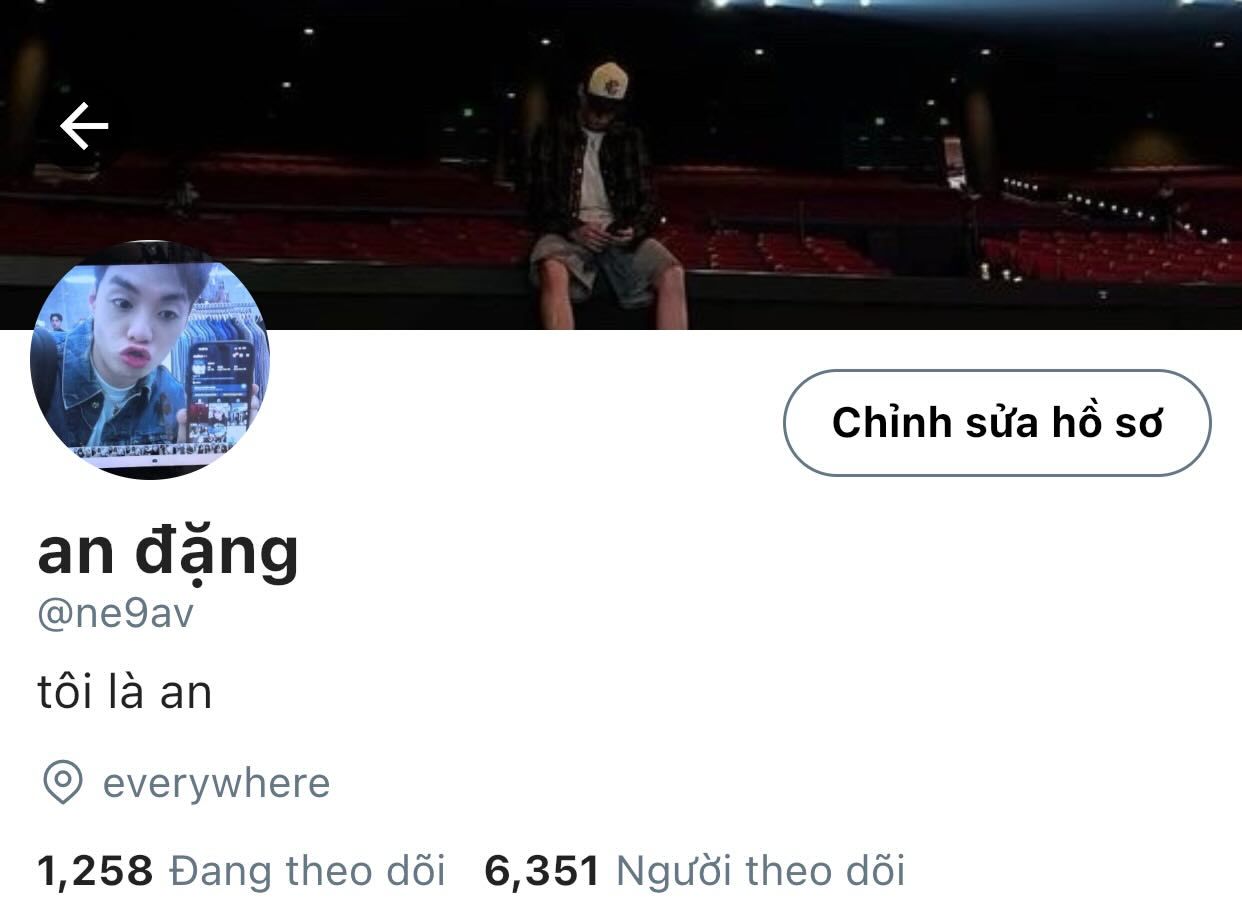Click the seated person in banner
The width and height of the screenshot is (1242, 904).
pos(602,195)
